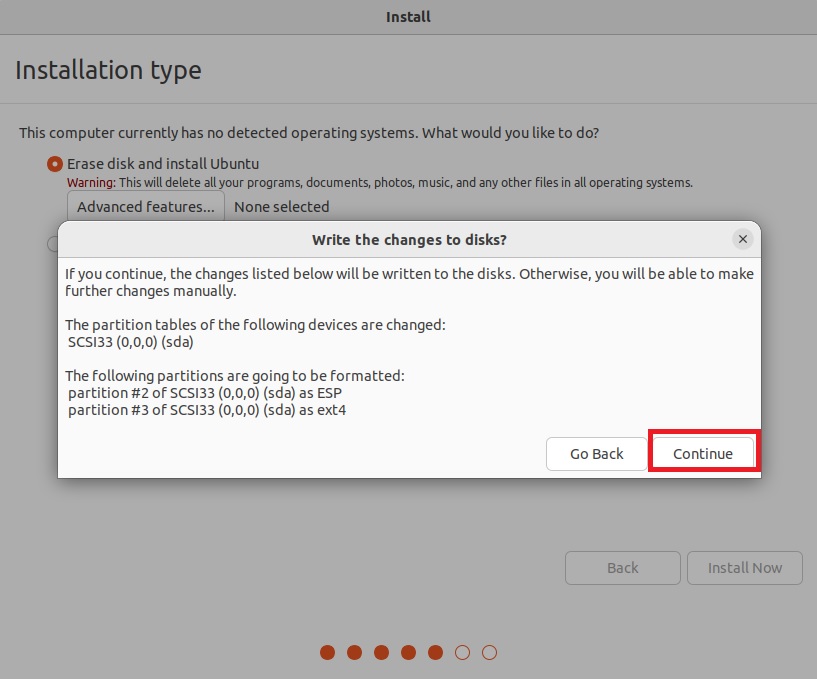Click the Back button in installer
The height and width of the screenshot is (679, 817).
pos(622,567)
